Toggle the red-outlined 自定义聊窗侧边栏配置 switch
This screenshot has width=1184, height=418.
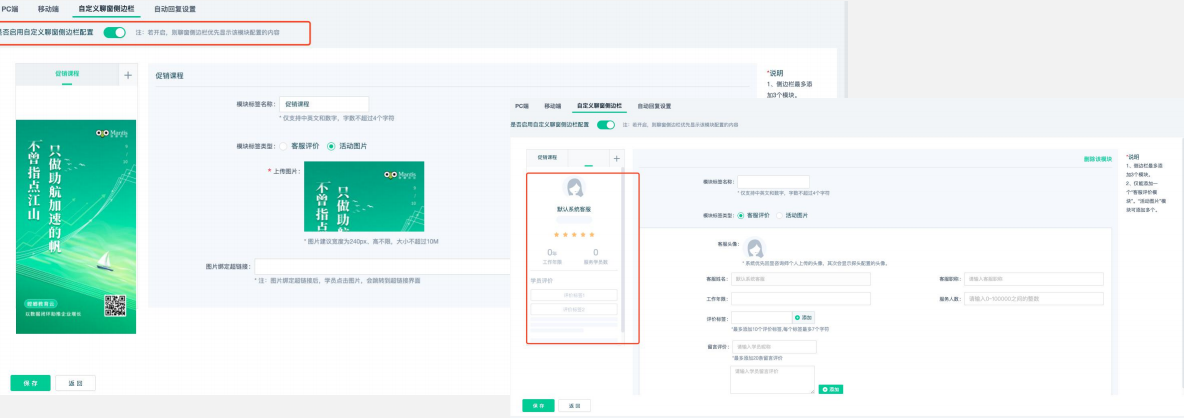click(x=114, y=33)
